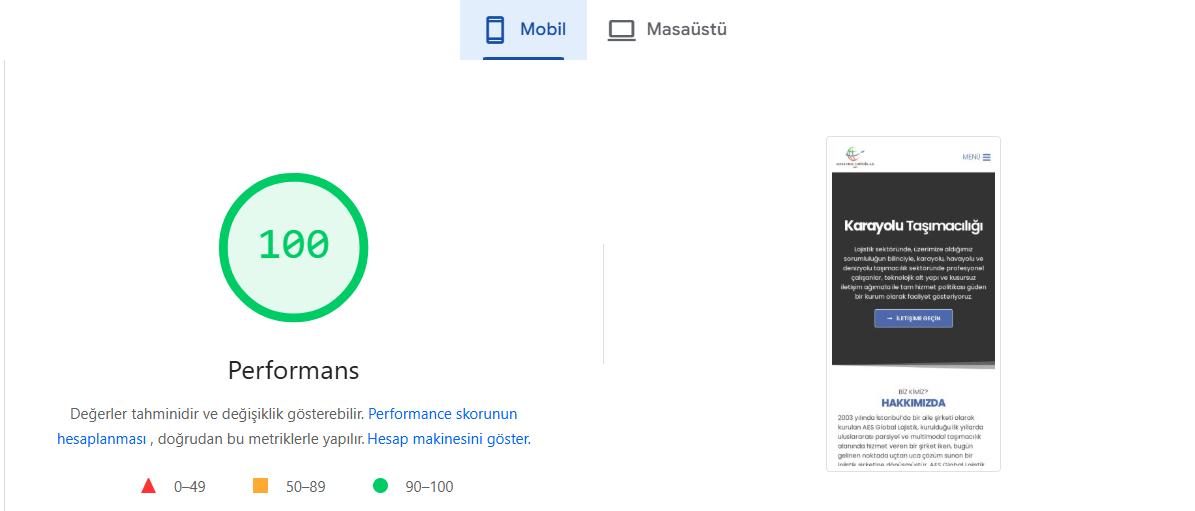Click the green circle legend icon

pyautogui.click(x=380, y=485)
